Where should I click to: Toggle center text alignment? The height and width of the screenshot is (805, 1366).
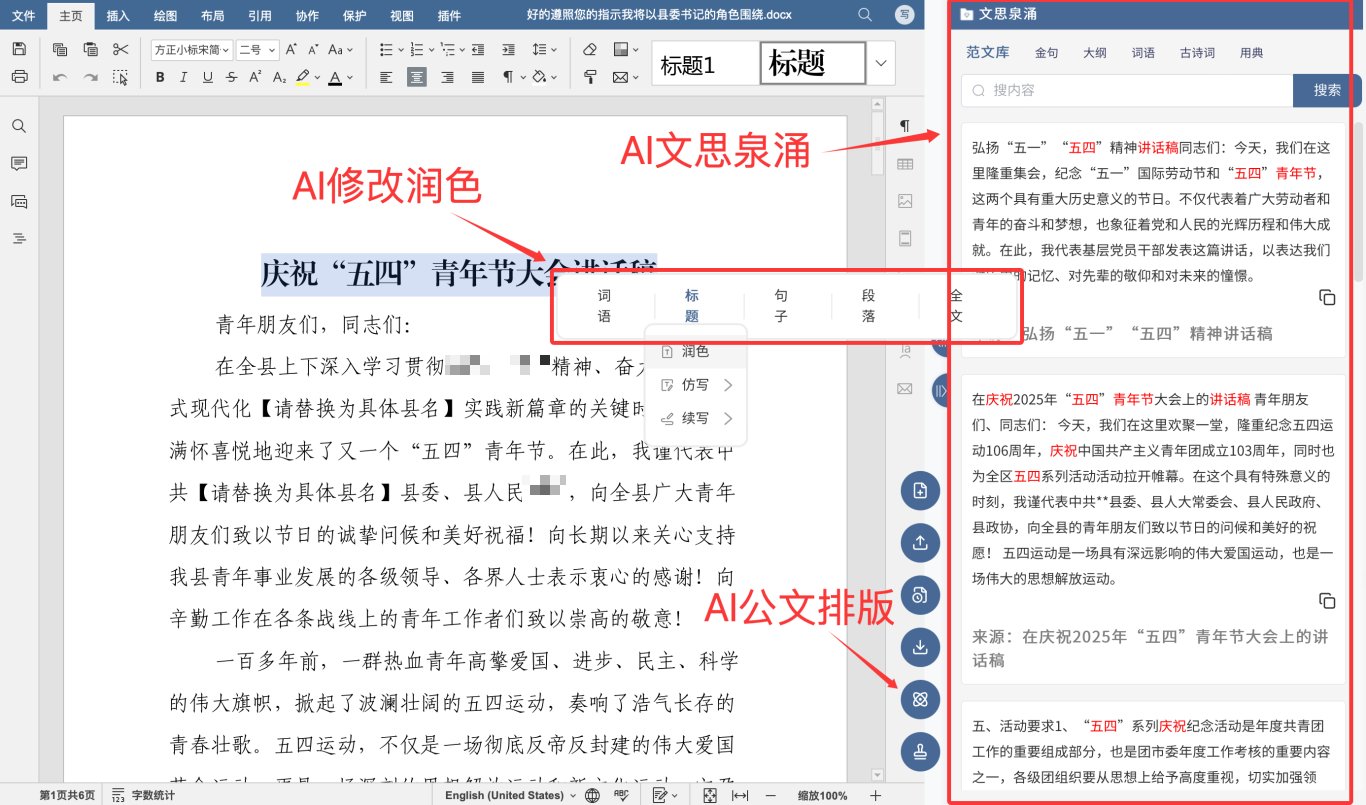point(416,77)
